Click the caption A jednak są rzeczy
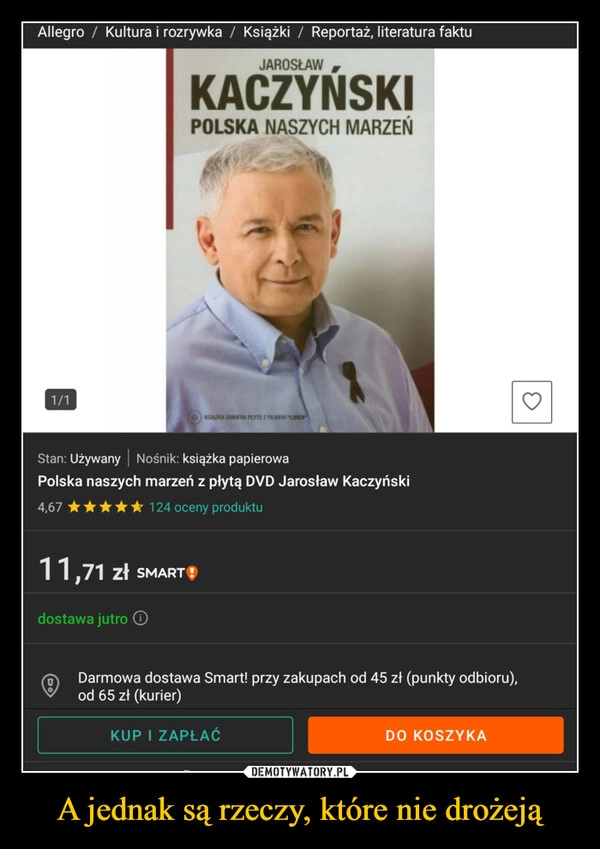 coord(299,810)
